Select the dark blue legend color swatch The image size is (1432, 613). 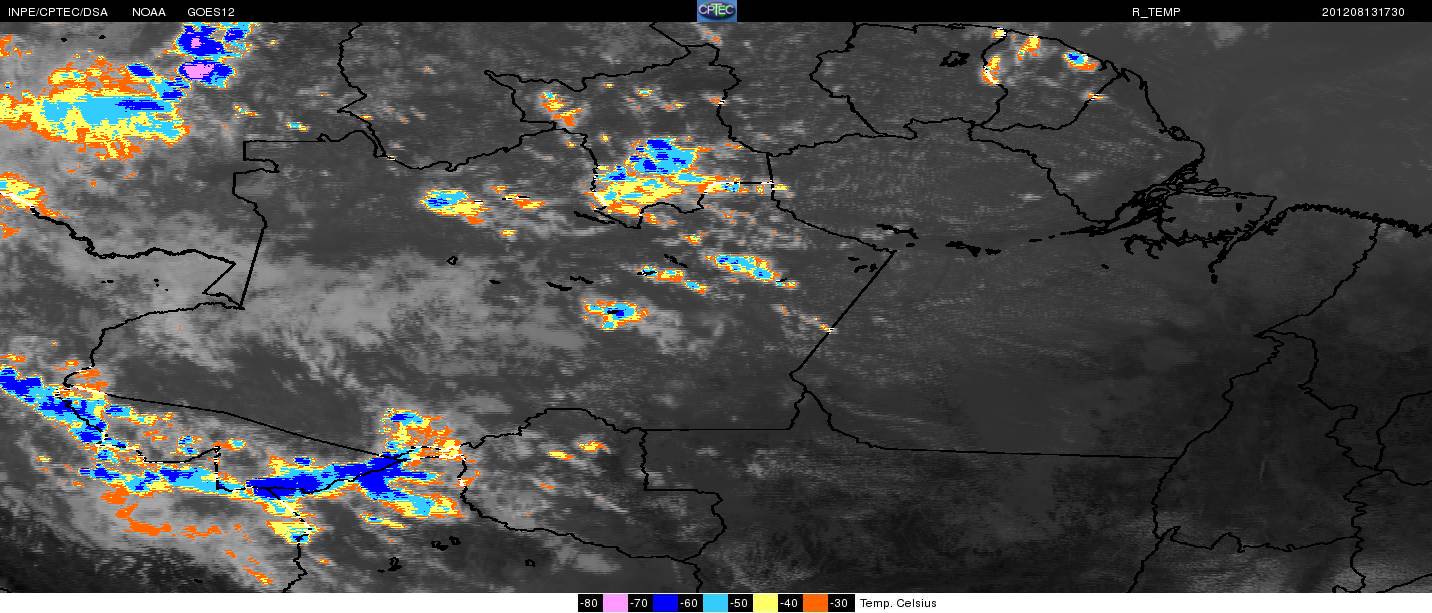point(665,603)
